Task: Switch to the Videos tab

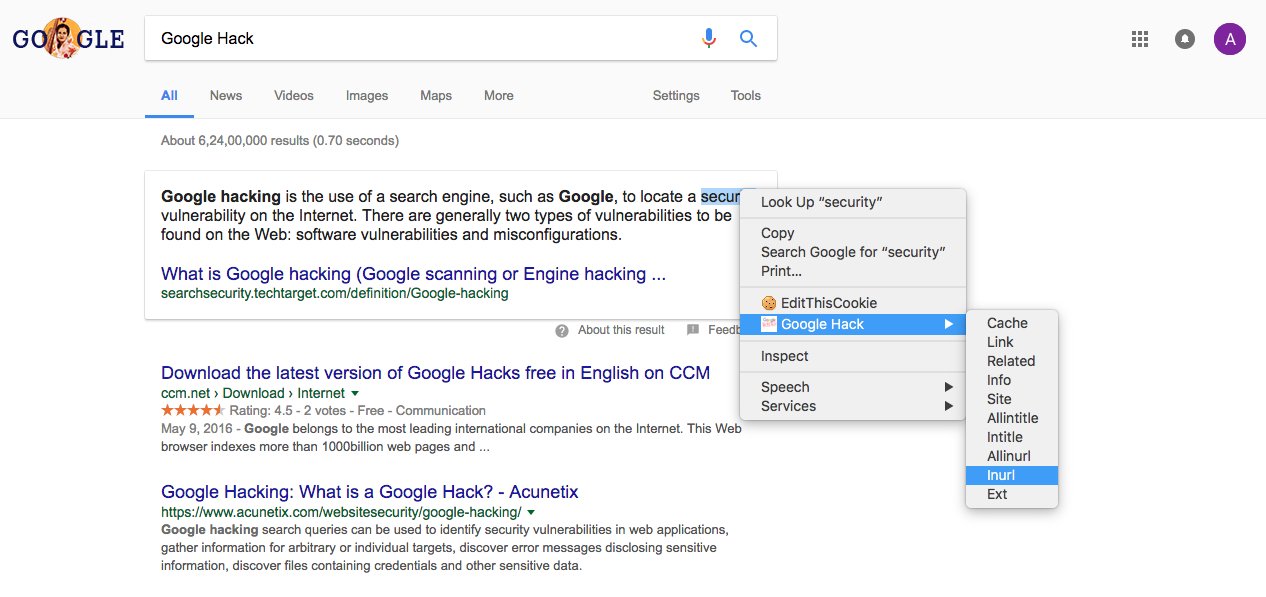Action: click(x=294, y=96)
